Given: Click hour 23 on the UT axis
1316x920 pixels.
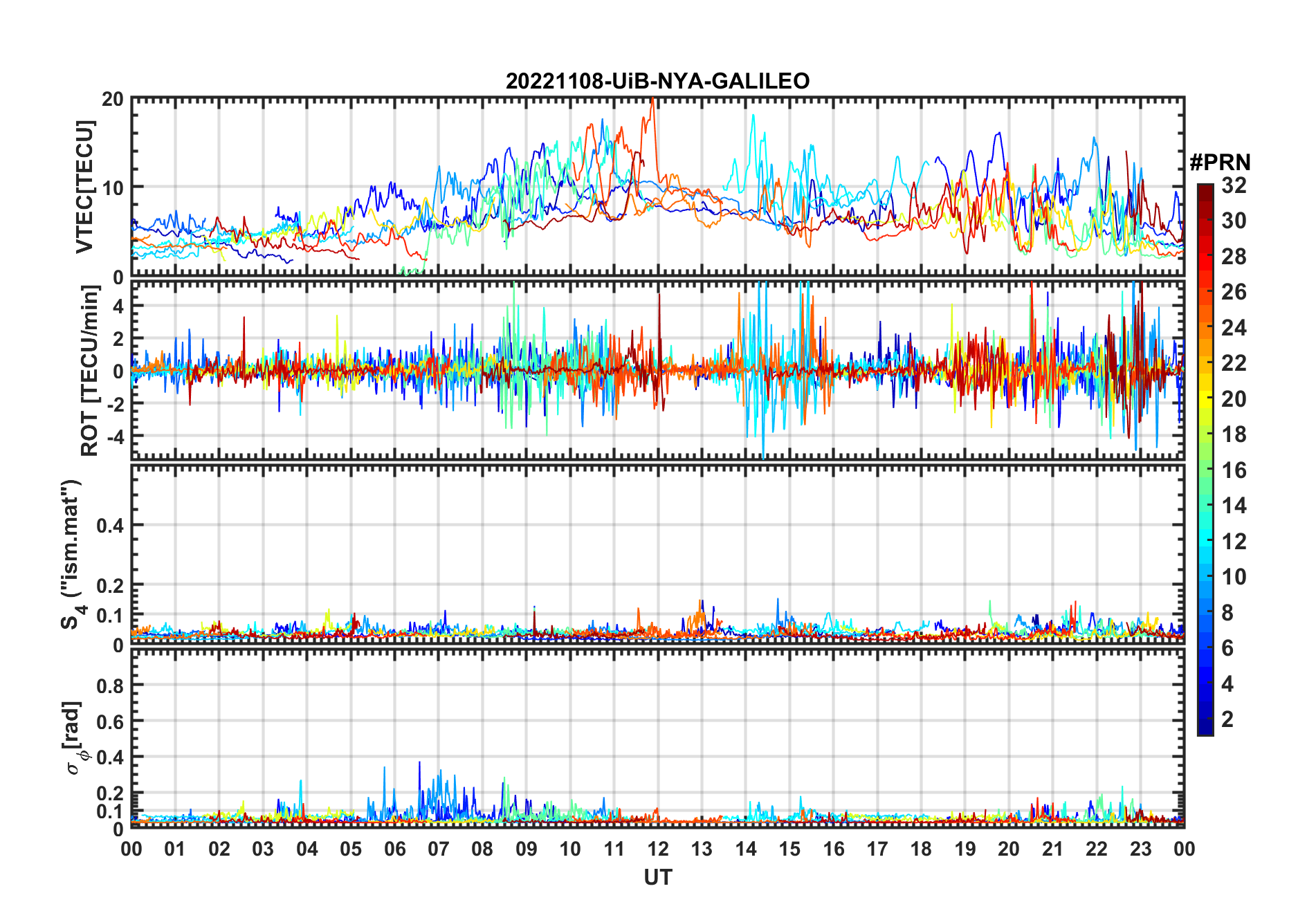Looking at the screenshot, I should pos(1140,849).
